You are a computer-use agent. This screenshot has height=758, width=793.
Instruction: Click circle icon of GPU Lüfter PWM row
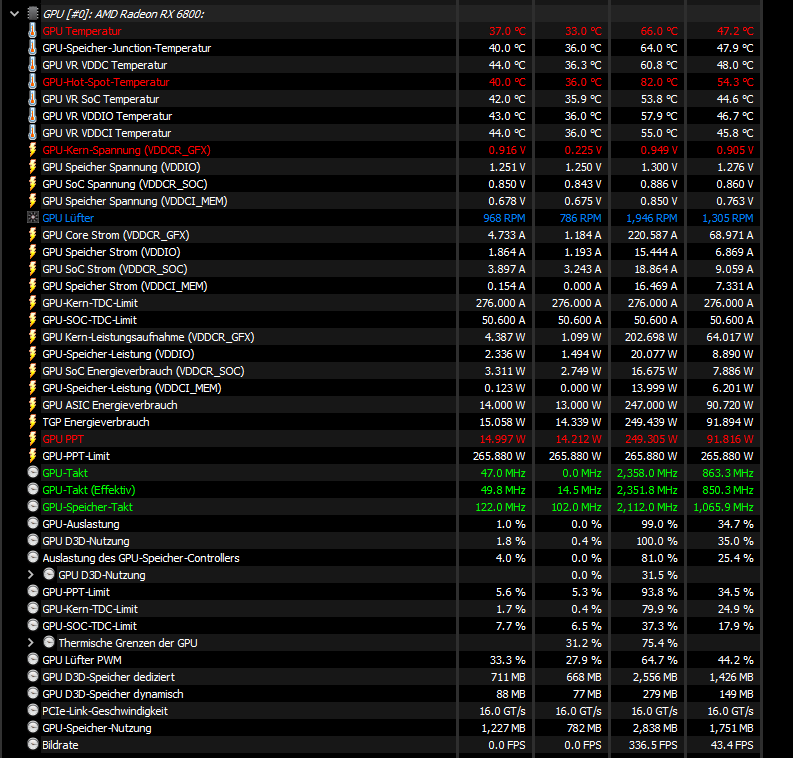(33, 659)
